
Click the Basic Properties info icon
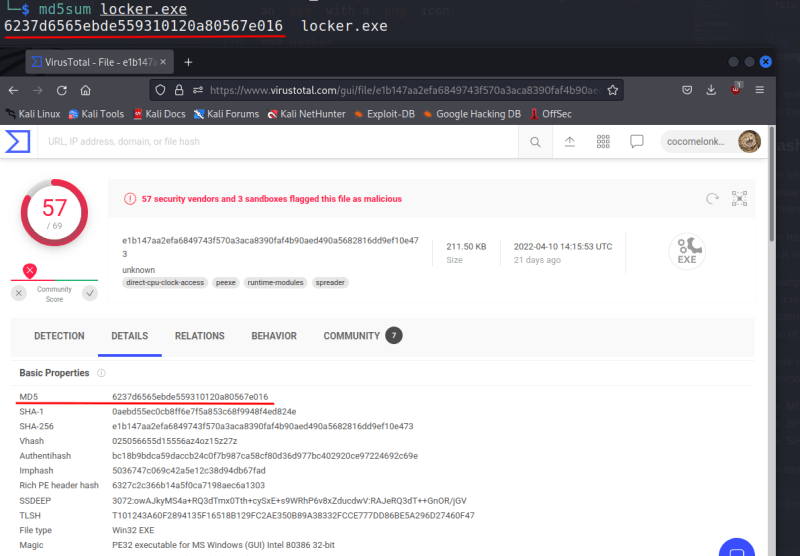click(101, 373)
